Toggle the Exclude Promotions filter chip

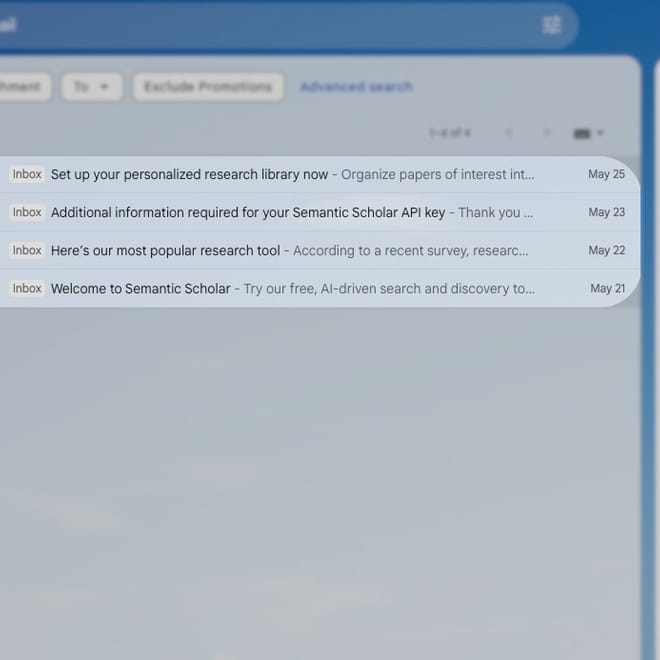(x=208, y=87)
